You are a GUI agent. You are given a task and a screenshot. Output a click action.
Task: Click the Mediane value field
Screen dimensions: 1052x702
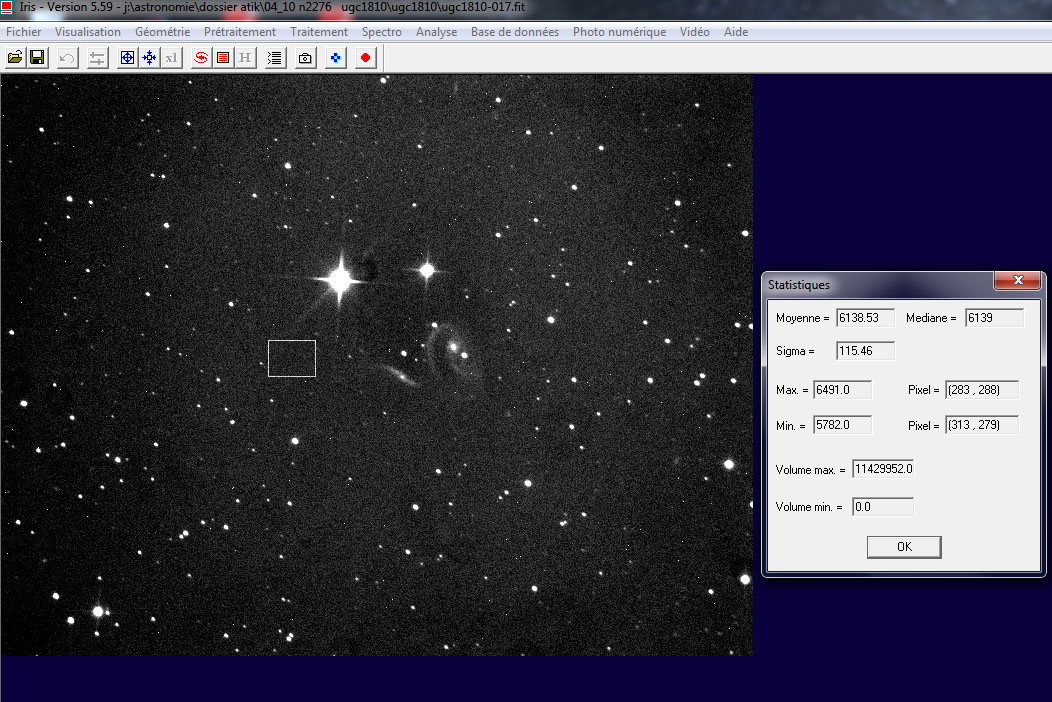(x=994, y=317)
